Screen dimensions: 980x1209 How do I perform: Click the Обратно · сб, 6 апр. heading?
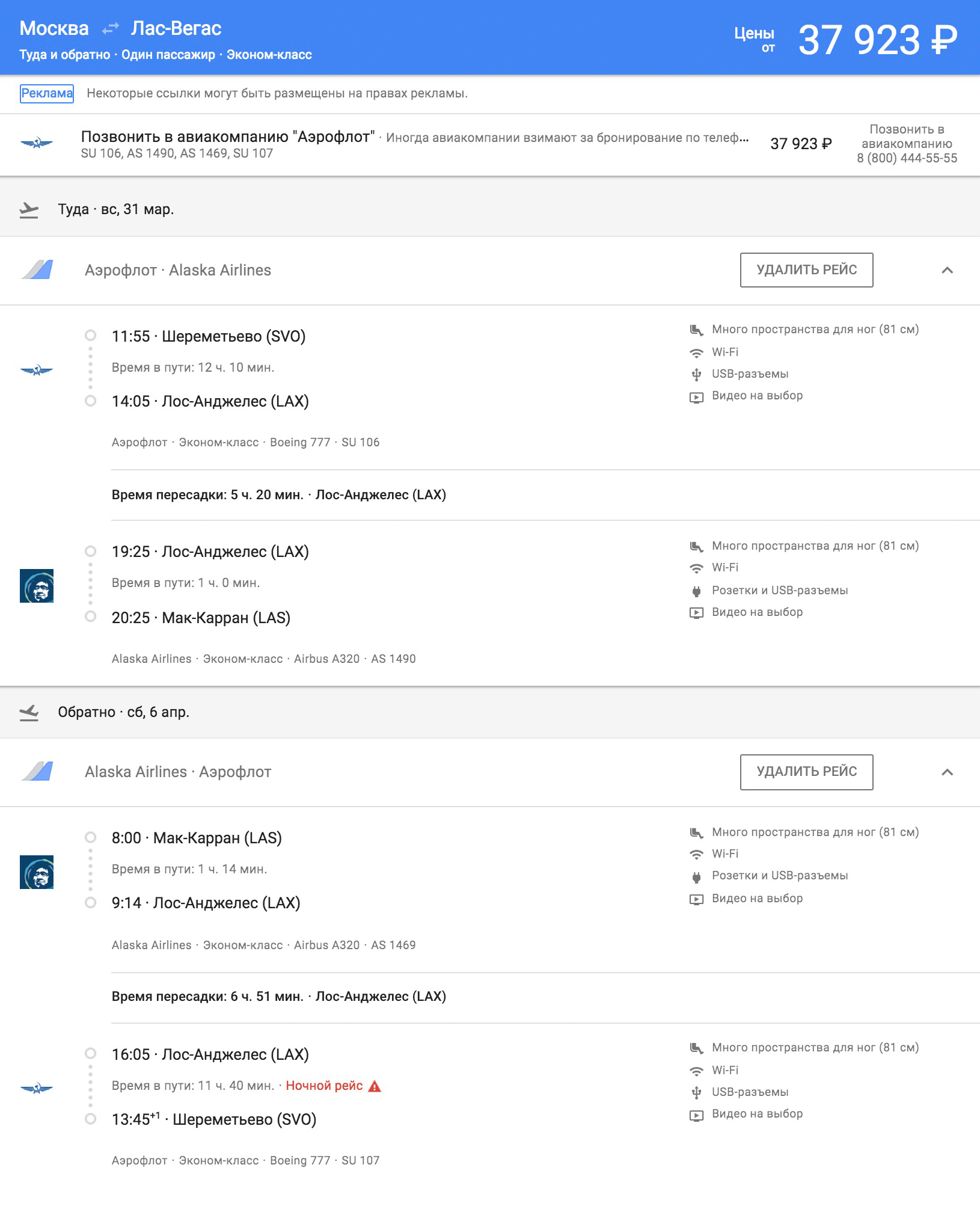click(x=124, y=712)
